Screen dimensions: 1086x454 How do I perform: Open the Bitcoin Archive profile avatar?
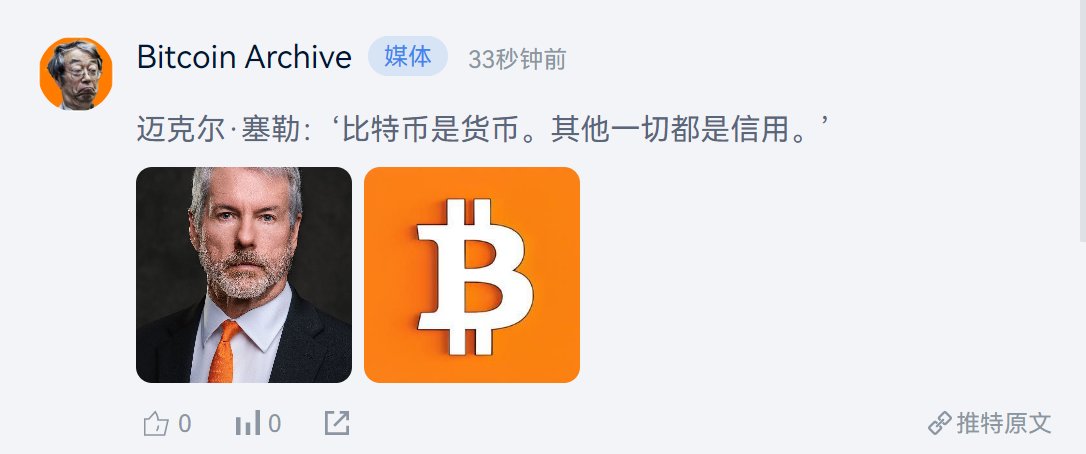click(76, 73)
